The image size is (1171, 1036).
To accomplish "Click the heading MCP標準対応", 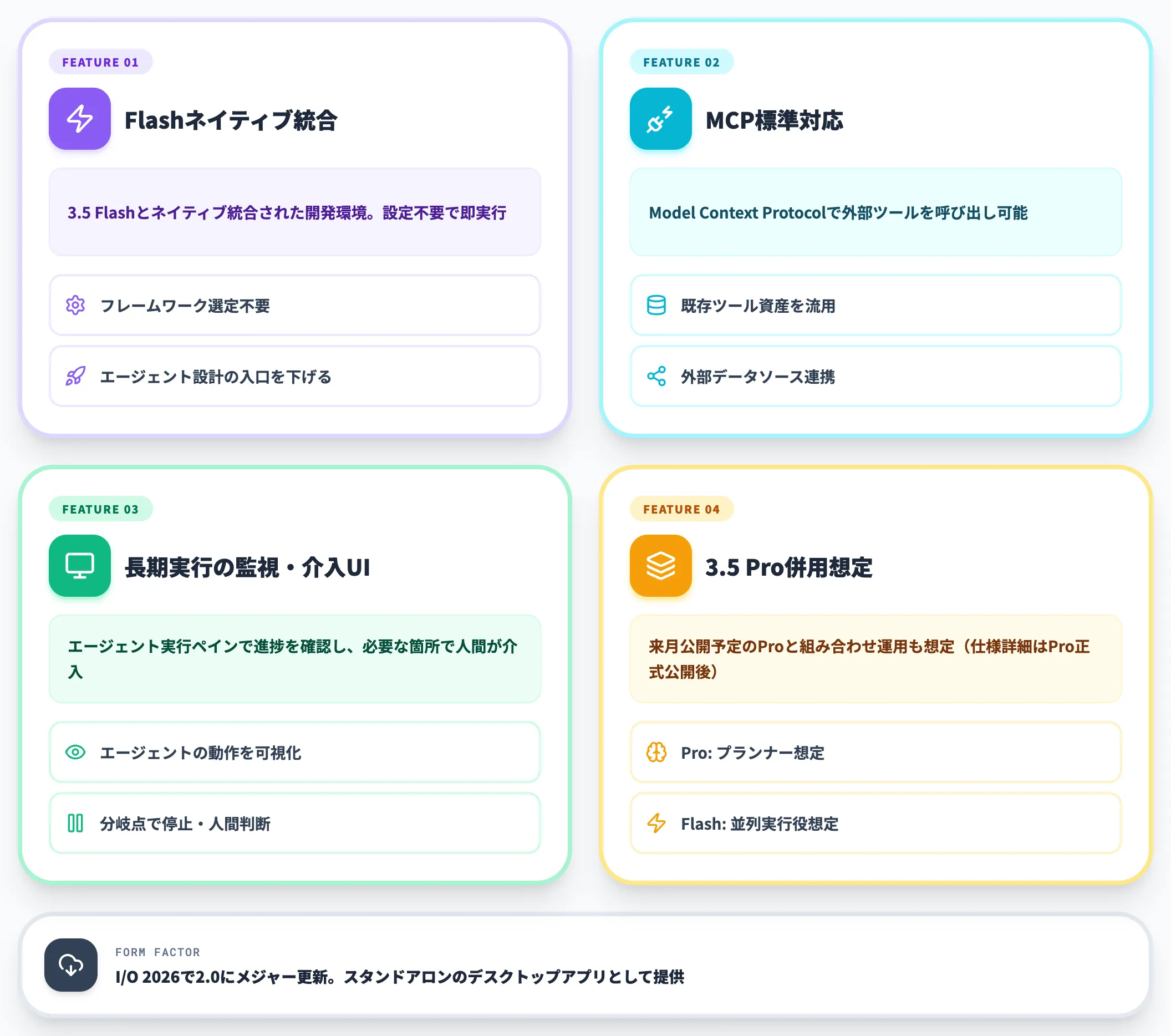I will tap(774, 120).
